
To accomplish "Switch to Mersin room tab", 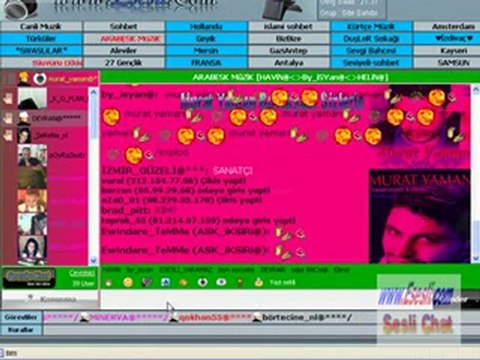I will point(206,51).
